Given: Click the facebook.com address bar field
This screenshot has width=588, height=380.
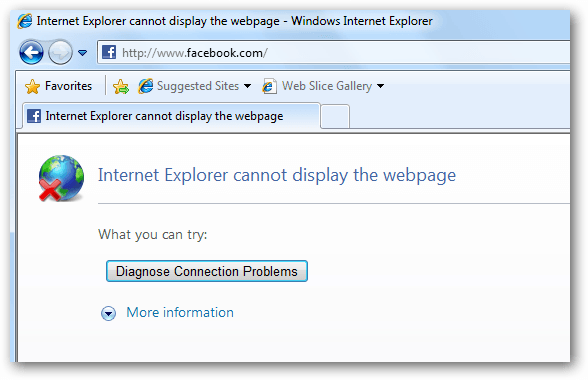Looking at the screenshot, I should pos(333,53).
